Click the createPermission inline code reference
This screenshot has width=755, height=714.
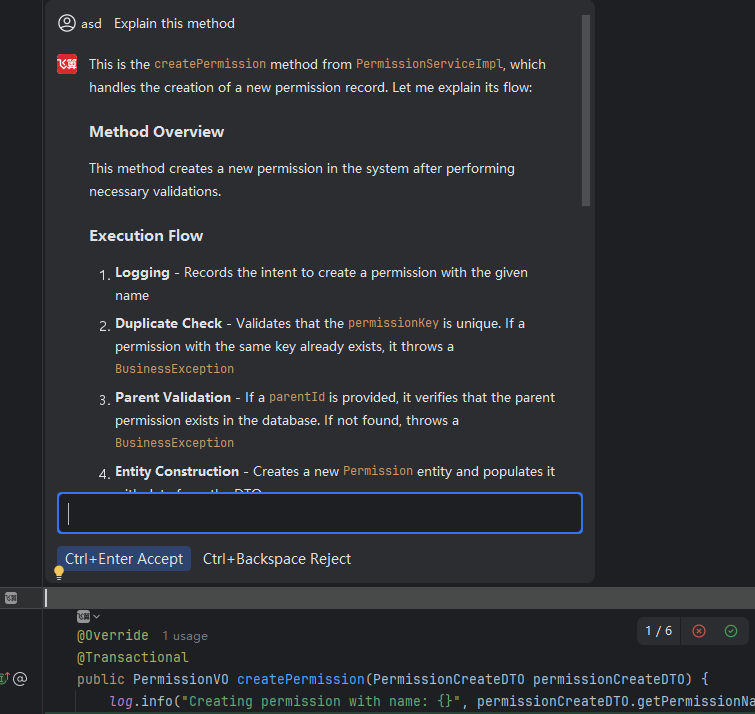pyautogui.click(x=210, y=64)
